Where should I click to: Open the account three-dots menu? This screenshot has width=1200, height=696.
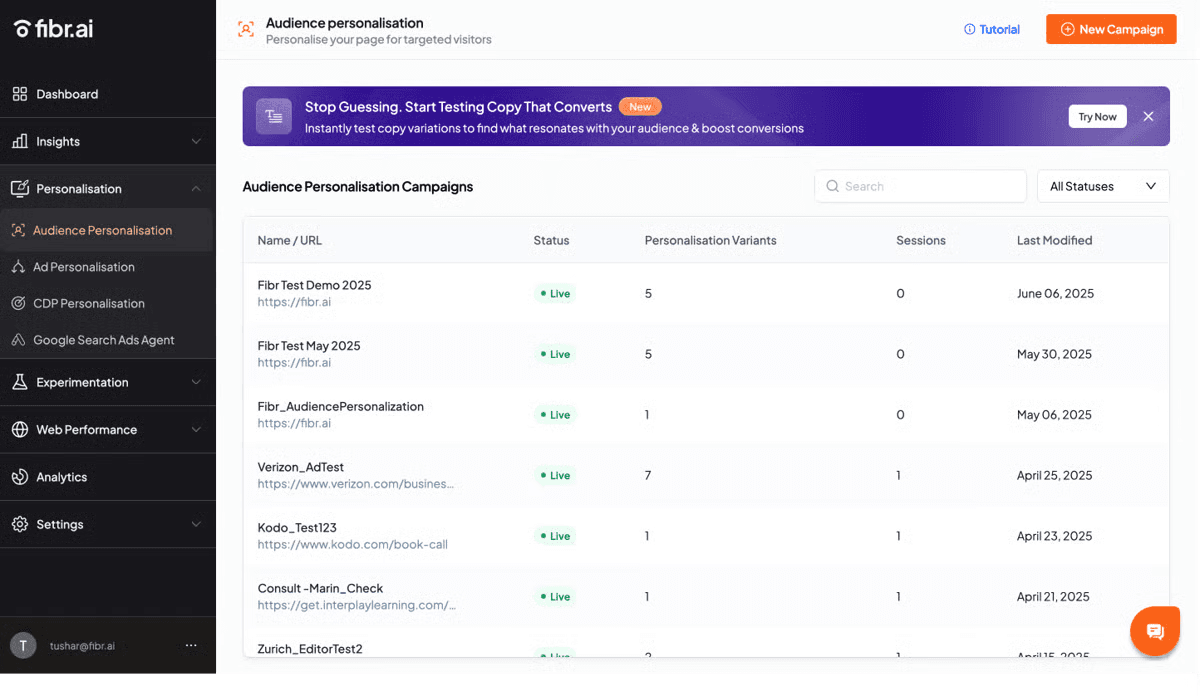[x=191, y=646]
